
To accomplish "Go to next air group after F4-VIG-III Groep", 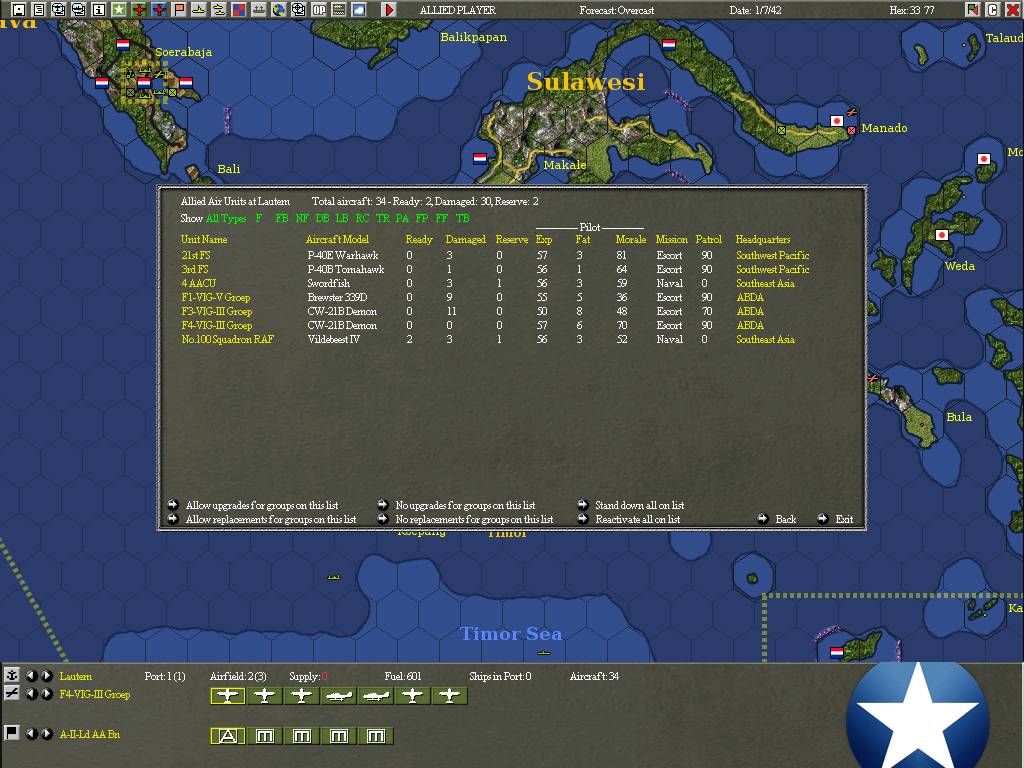I will coord(46,694).
